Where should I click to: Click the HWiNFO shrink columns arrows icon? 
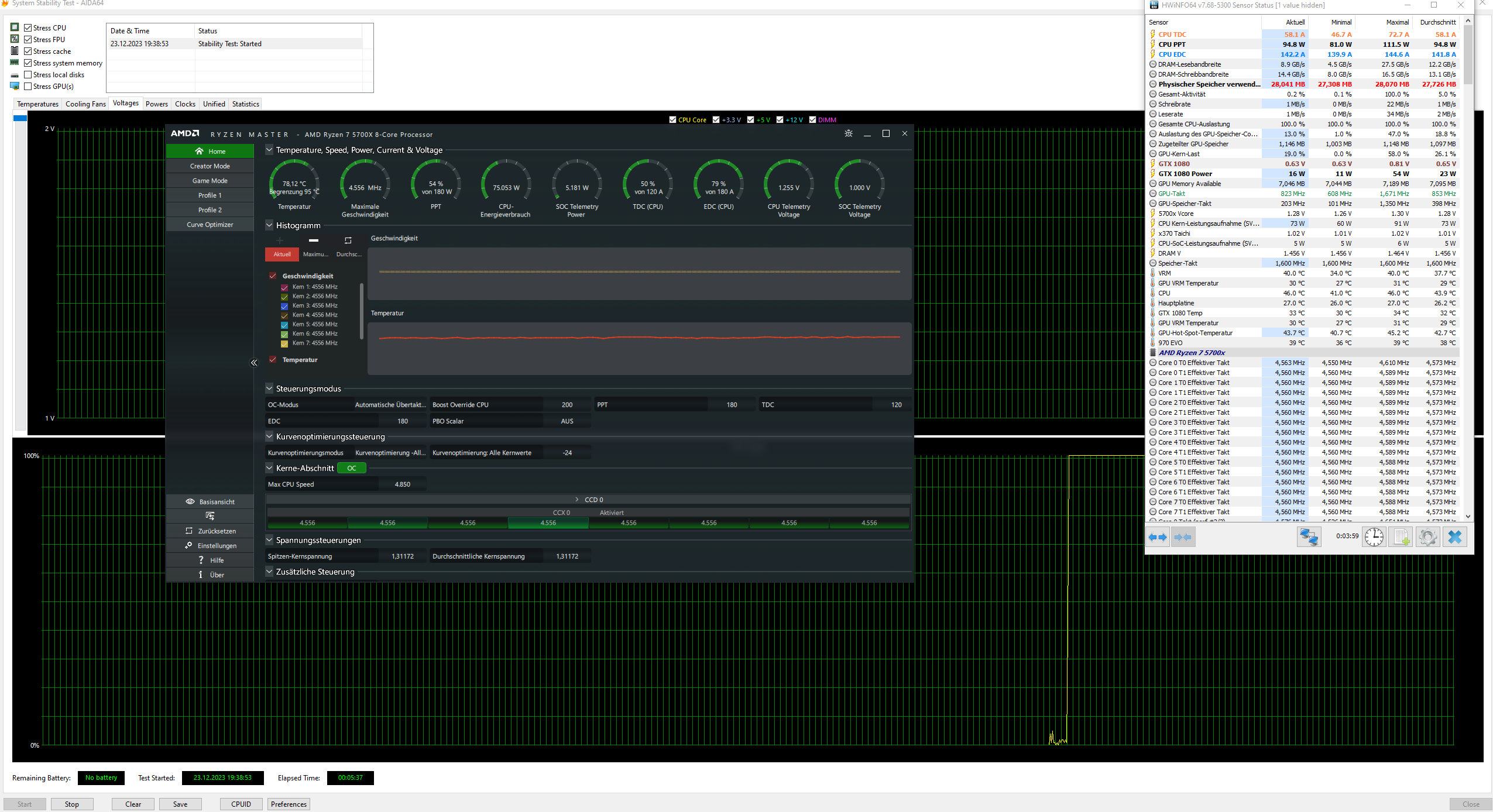click(x=1183, y=537)
